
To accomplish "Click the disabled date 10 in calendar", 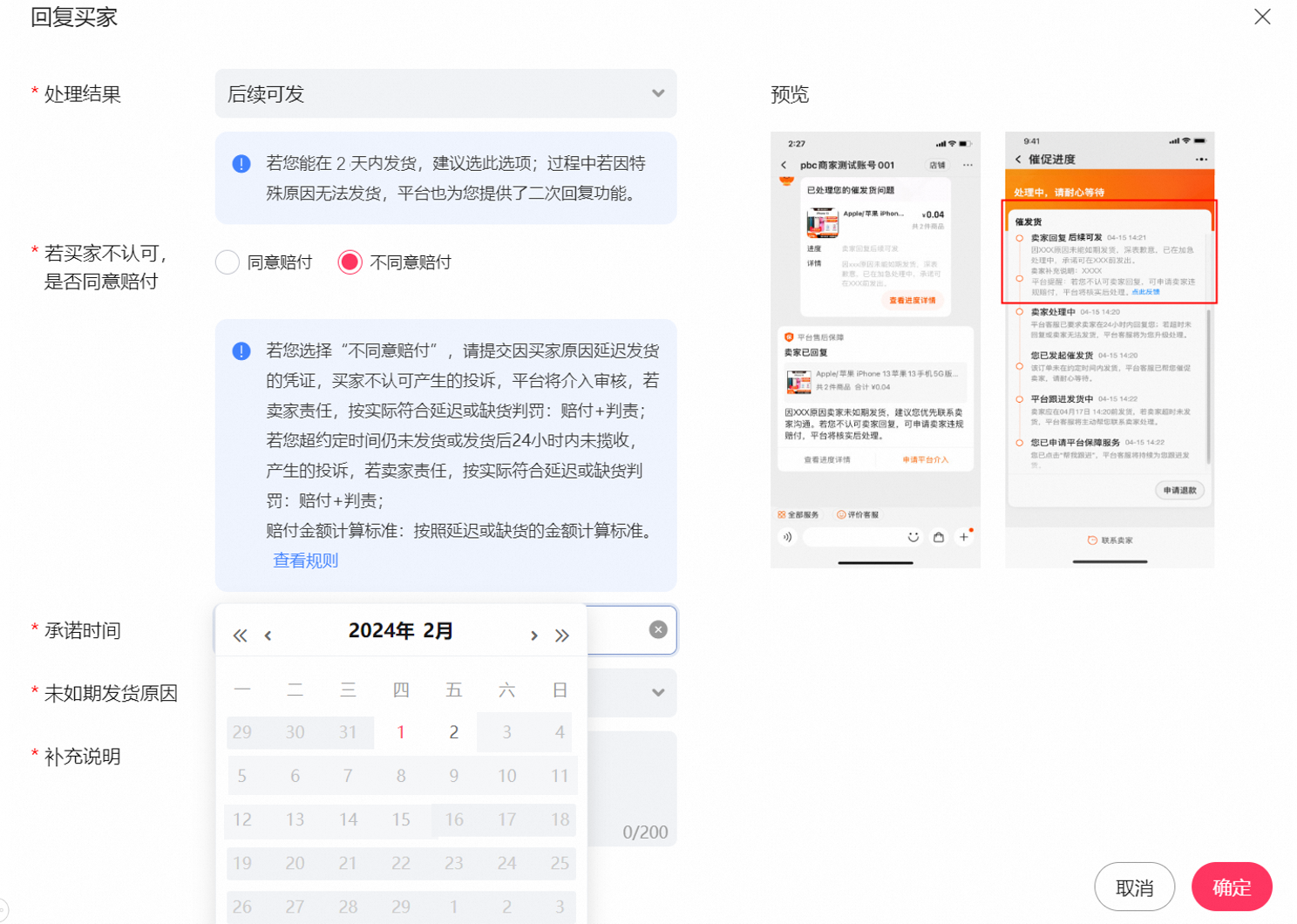I will 506,776.
